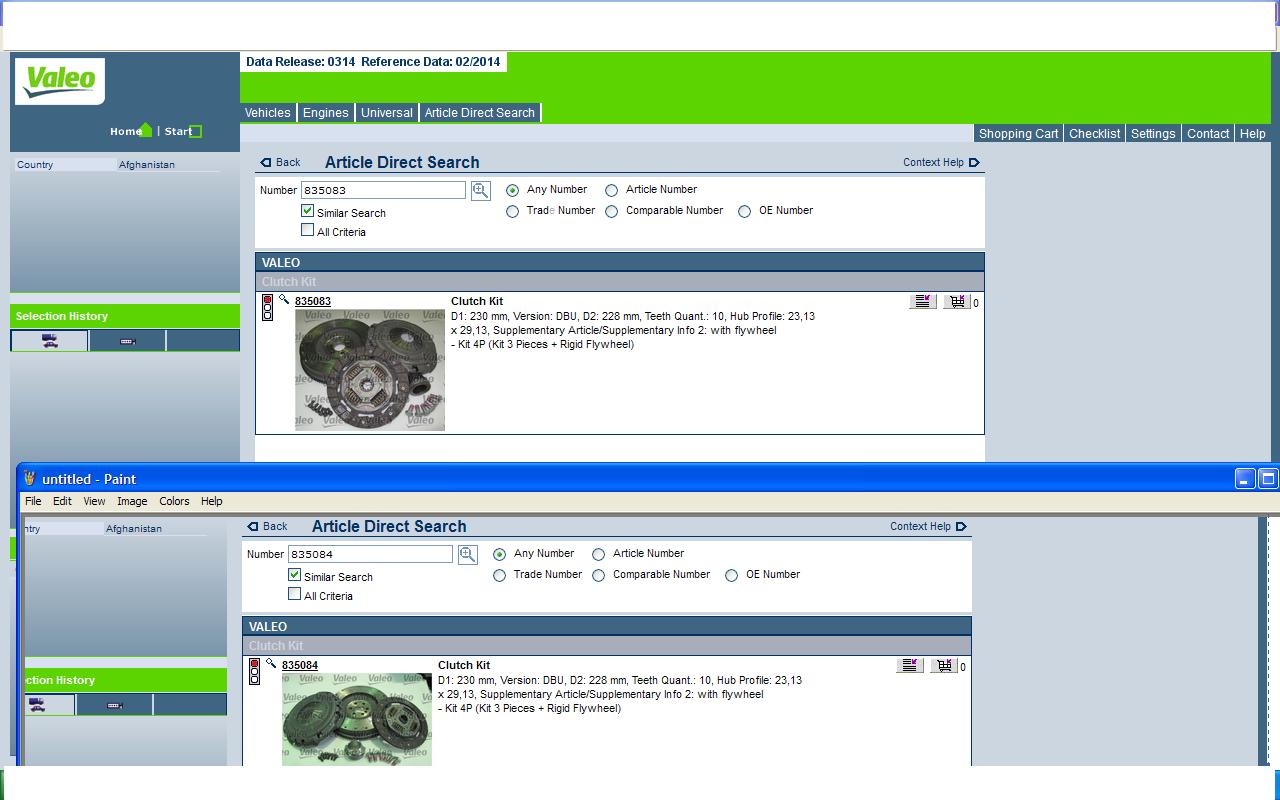Screen dimensions: 1280x800
Task: Select the OE Number radio button
Action: (745, 211)
